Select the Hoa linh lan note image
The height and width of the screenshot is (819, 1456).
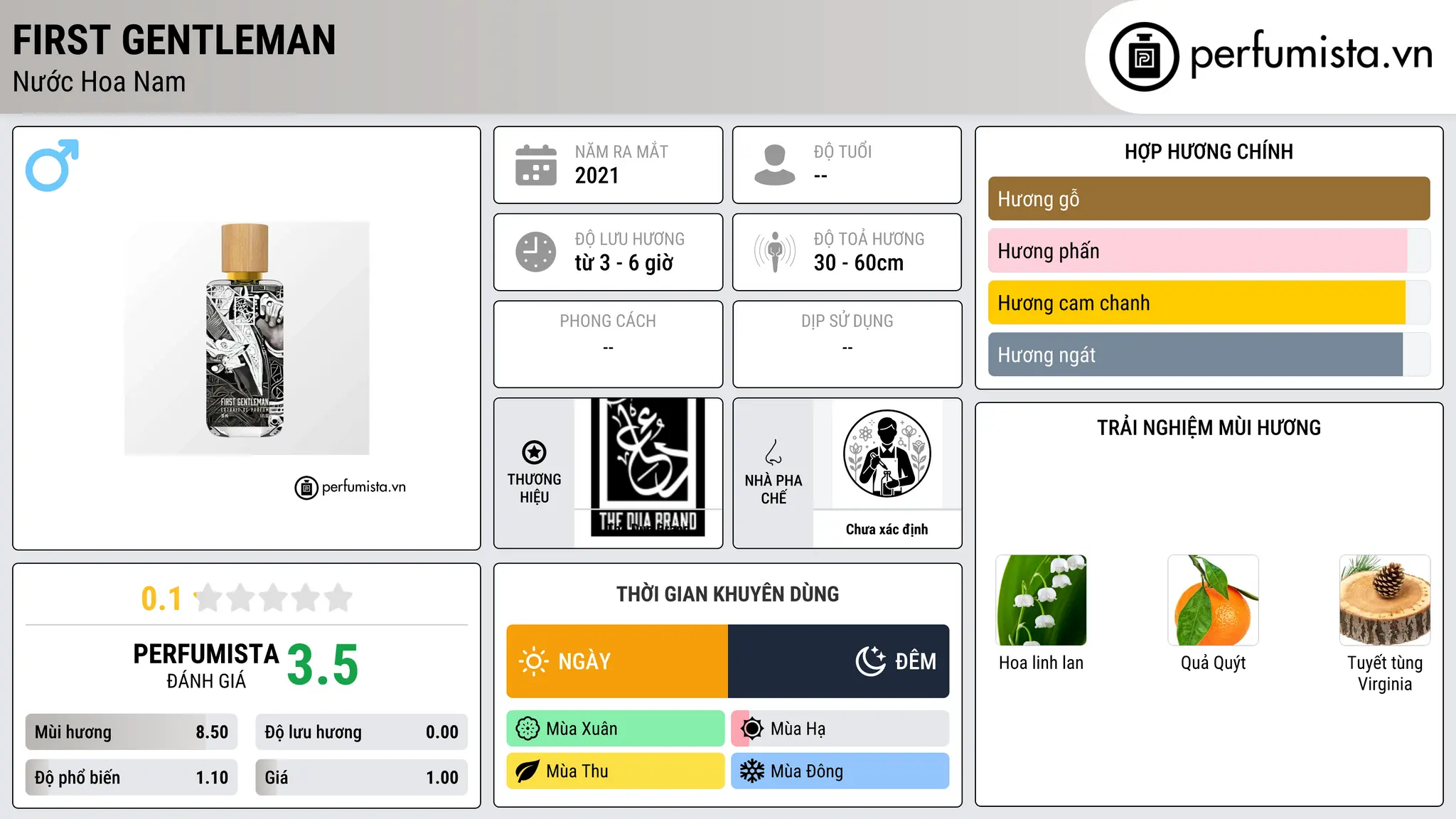(x=1042, y=600)
